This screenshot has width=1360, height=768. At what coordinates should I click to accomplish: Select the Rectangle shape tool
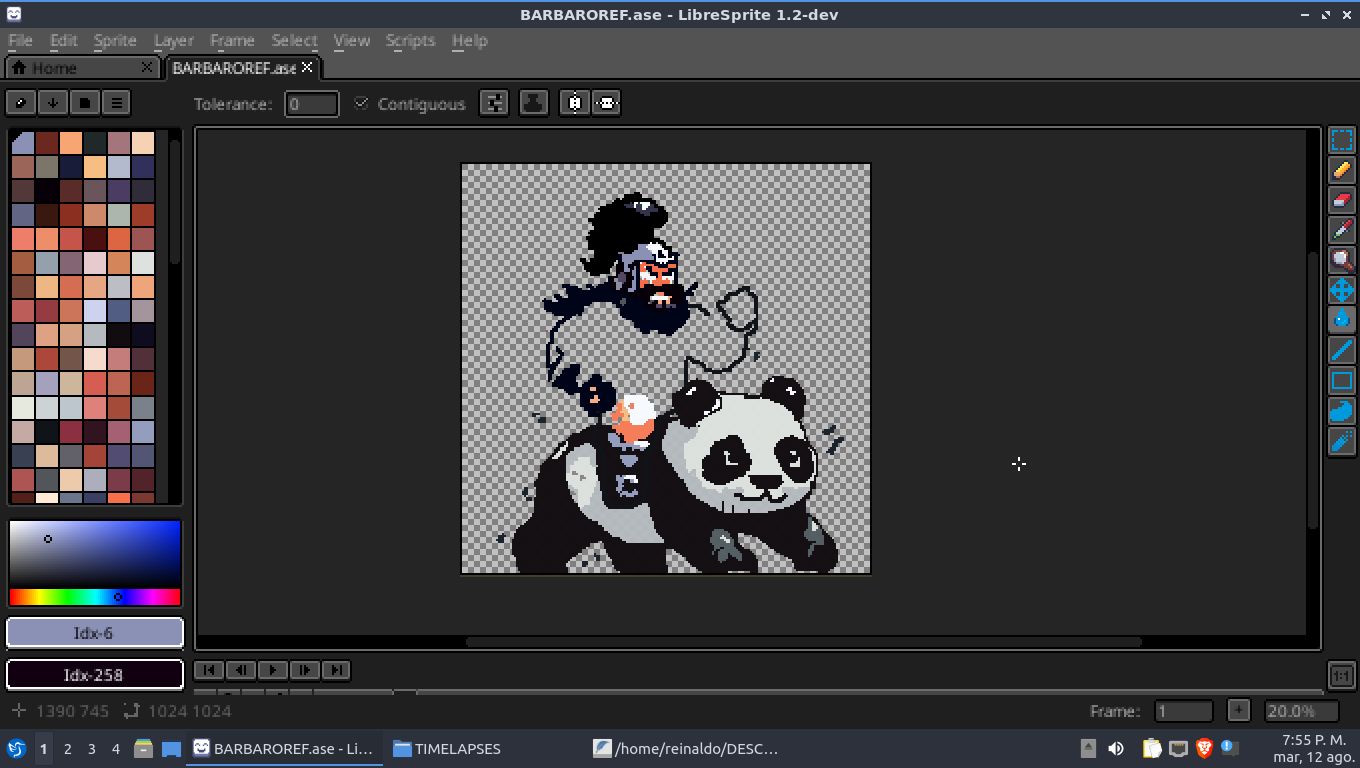pos(1341,380)
